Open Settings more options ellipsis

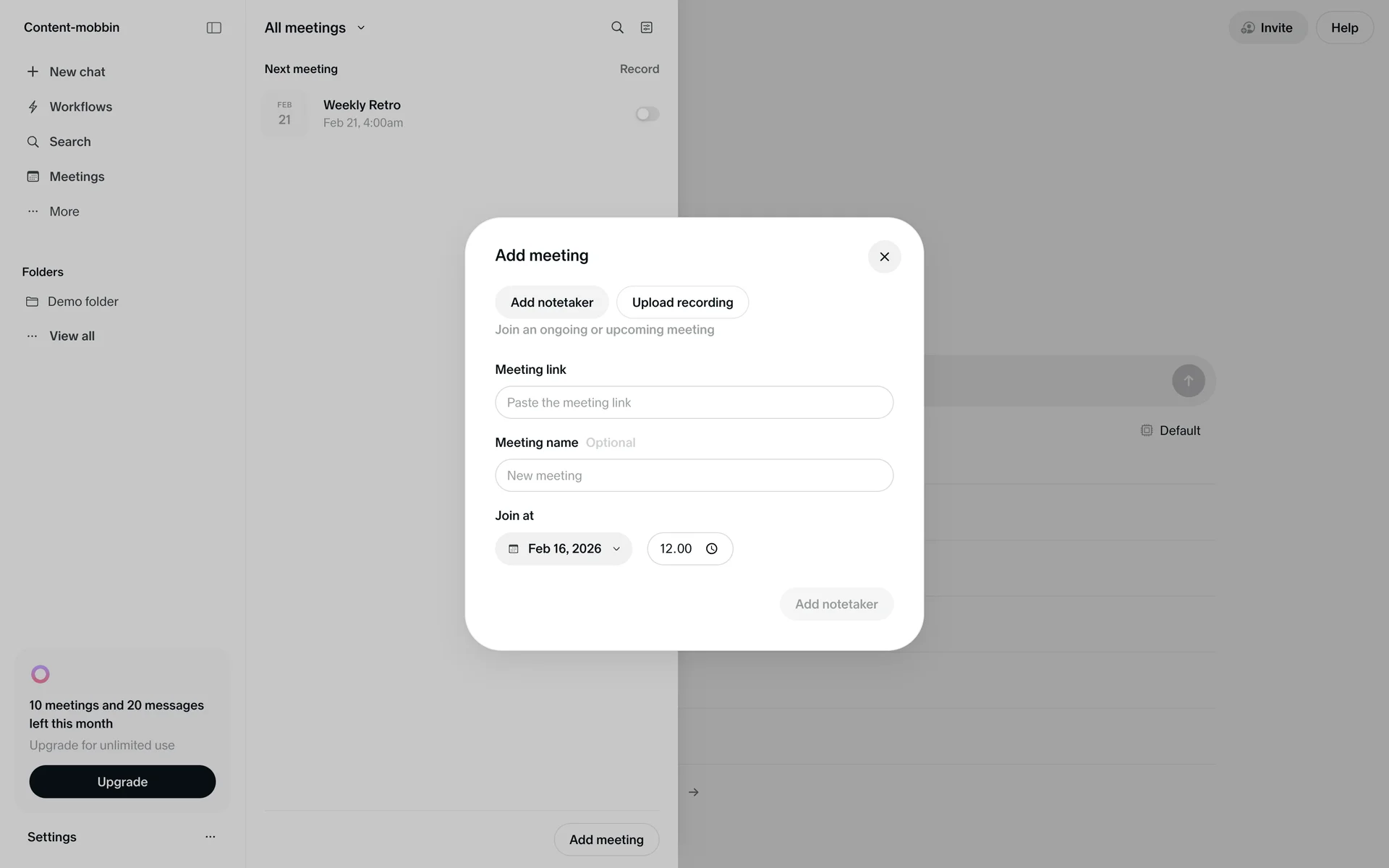[210, 837]
